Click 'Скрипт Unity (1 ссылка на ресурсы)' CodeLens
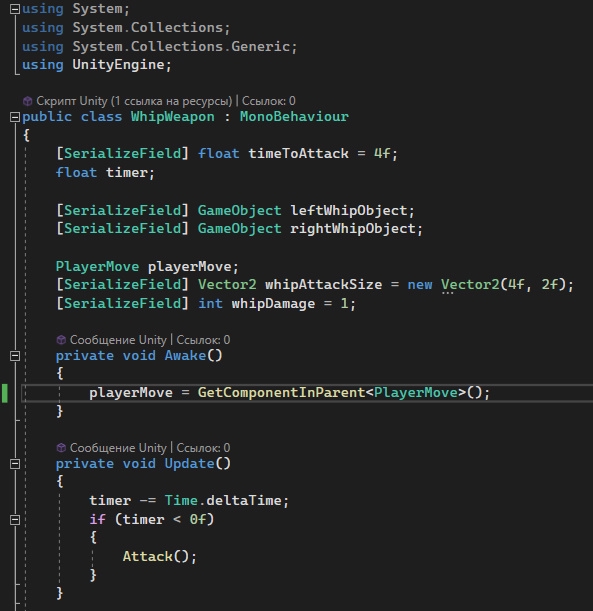This screenshot has height=611, width=593. coord(134,101)
